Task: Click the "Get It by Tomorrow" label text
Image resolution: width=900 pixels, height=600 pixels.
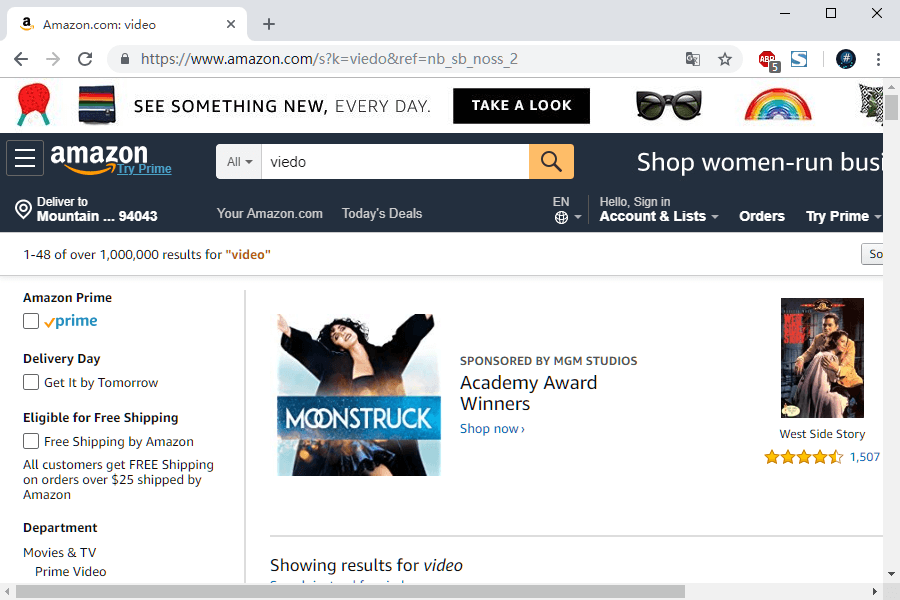Action: coord(101,382)
